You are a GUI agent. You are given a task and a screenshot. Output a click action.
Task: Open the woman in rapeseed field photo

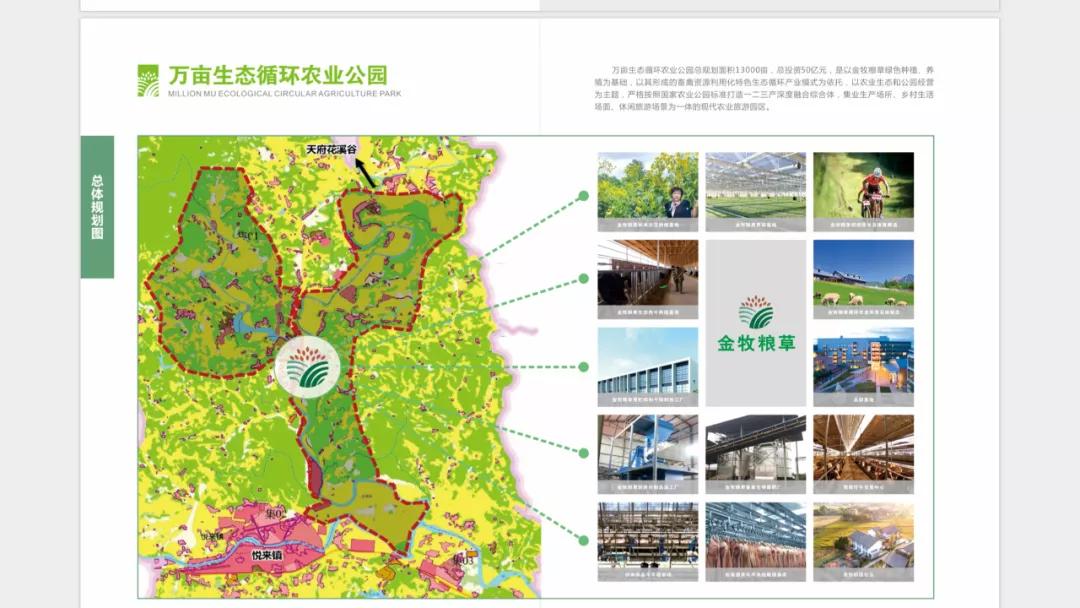648,185
